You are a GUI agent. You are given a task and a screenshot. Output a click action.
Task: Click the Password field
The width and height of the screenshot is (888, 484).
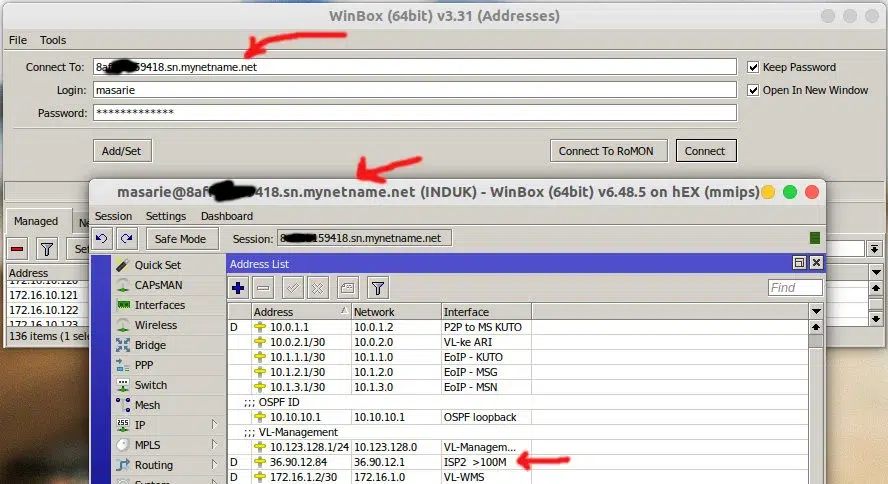[415, 113]
